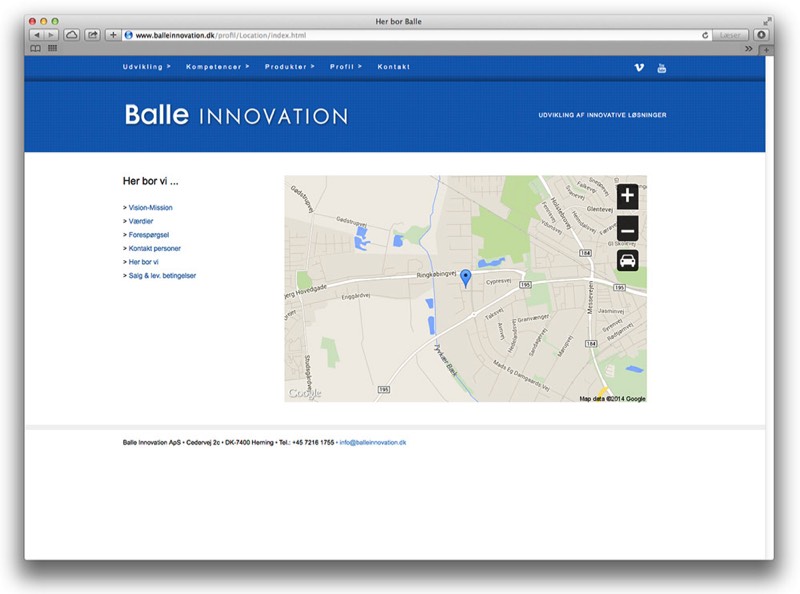Zoom in the map with plus button
Image resolution: width=800 pixels, height=594 pixels.
point(628,196)
